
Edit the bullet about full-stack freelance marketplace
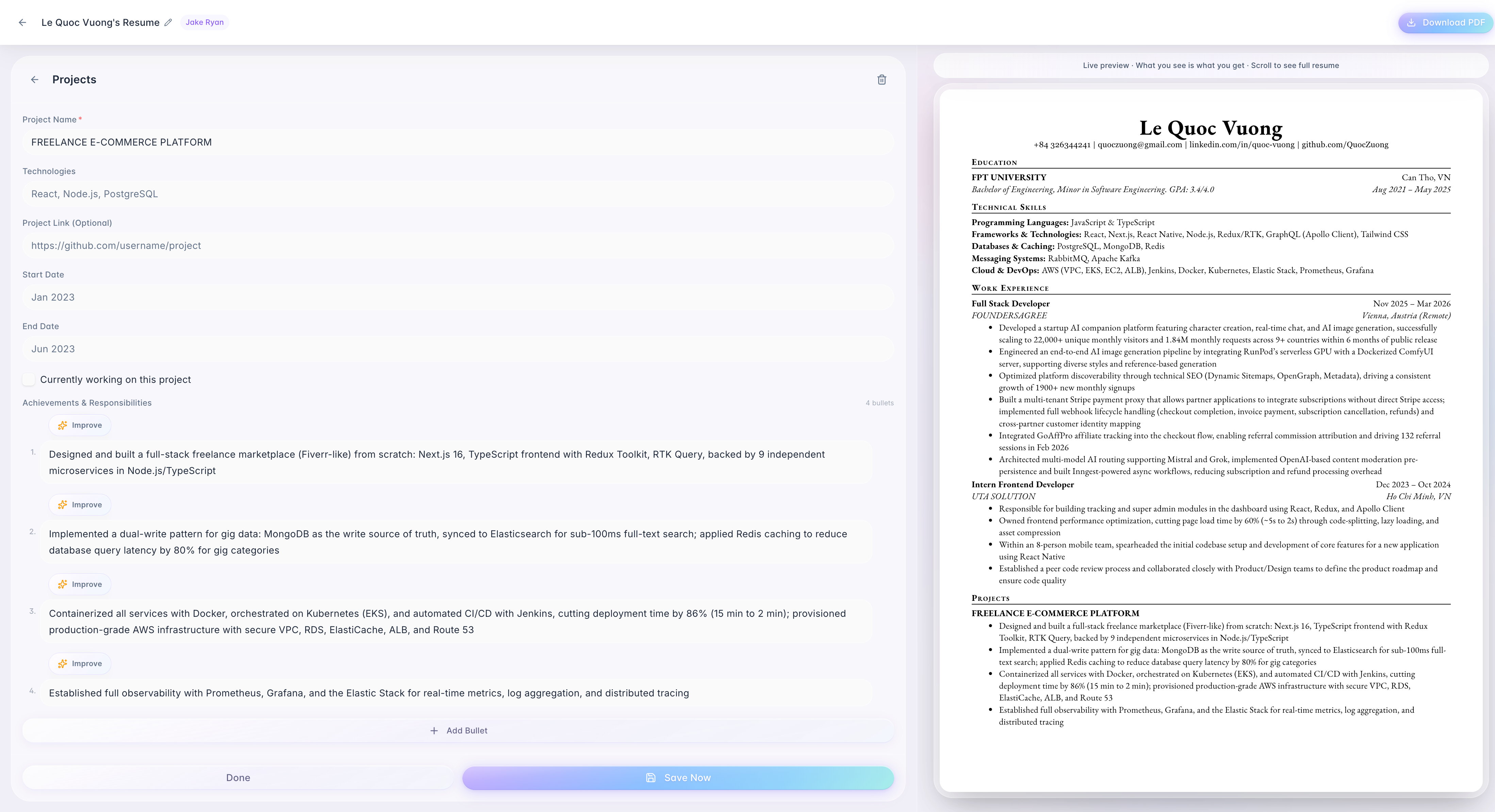point(456,462)
